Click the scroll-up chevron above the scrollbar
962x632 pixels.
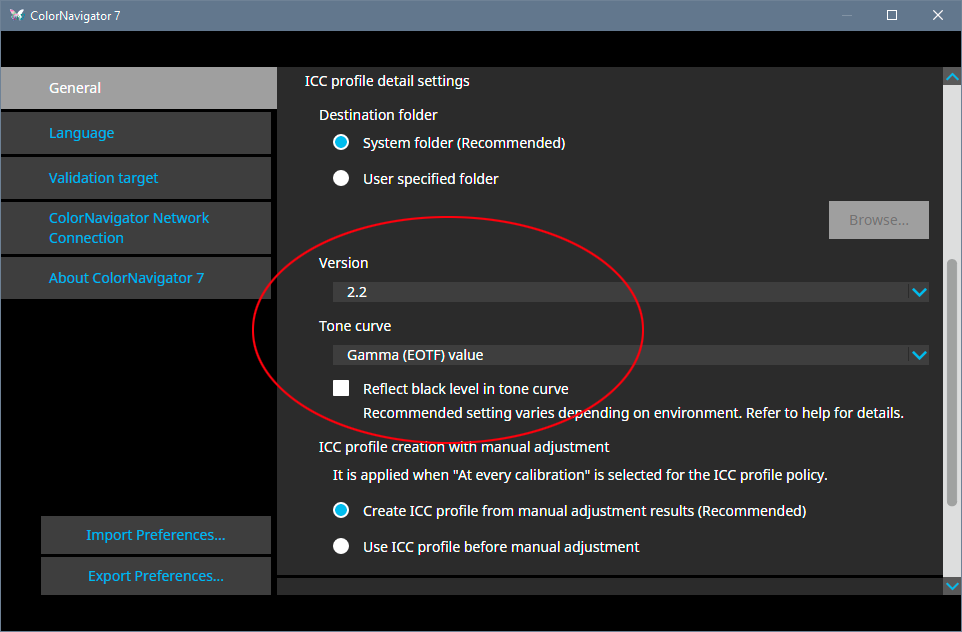click(x=952, y=75)
